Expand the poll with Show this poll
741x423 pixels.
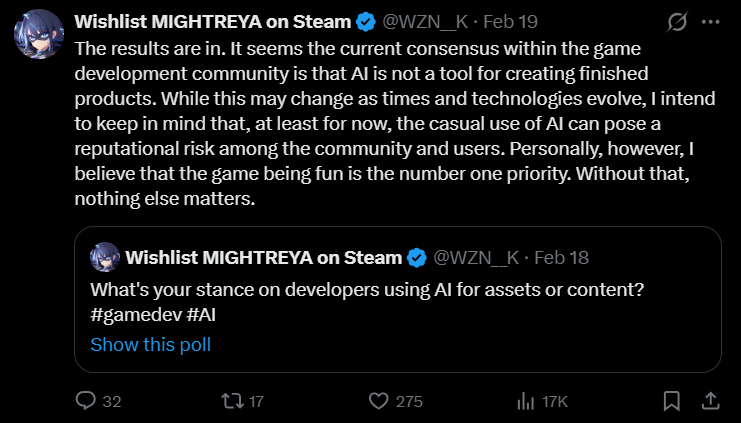[x=150, y=345]
